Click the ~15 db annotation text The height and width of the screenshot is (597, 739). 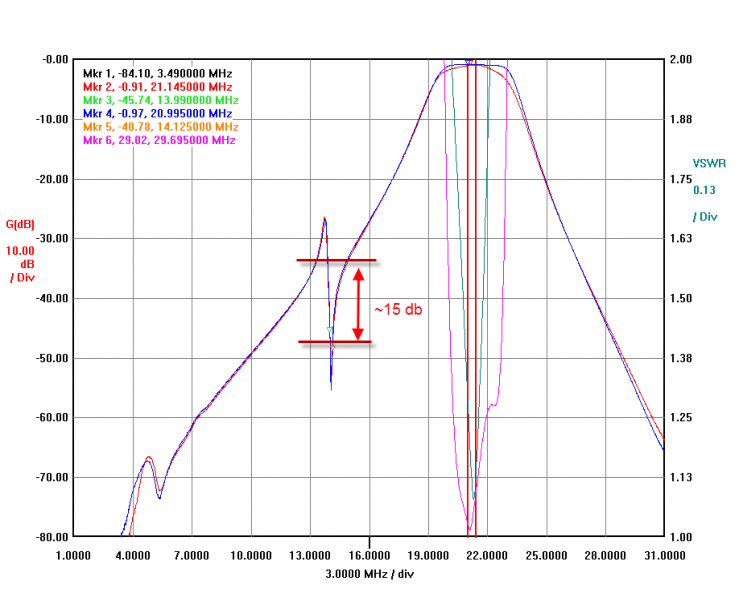398,310
